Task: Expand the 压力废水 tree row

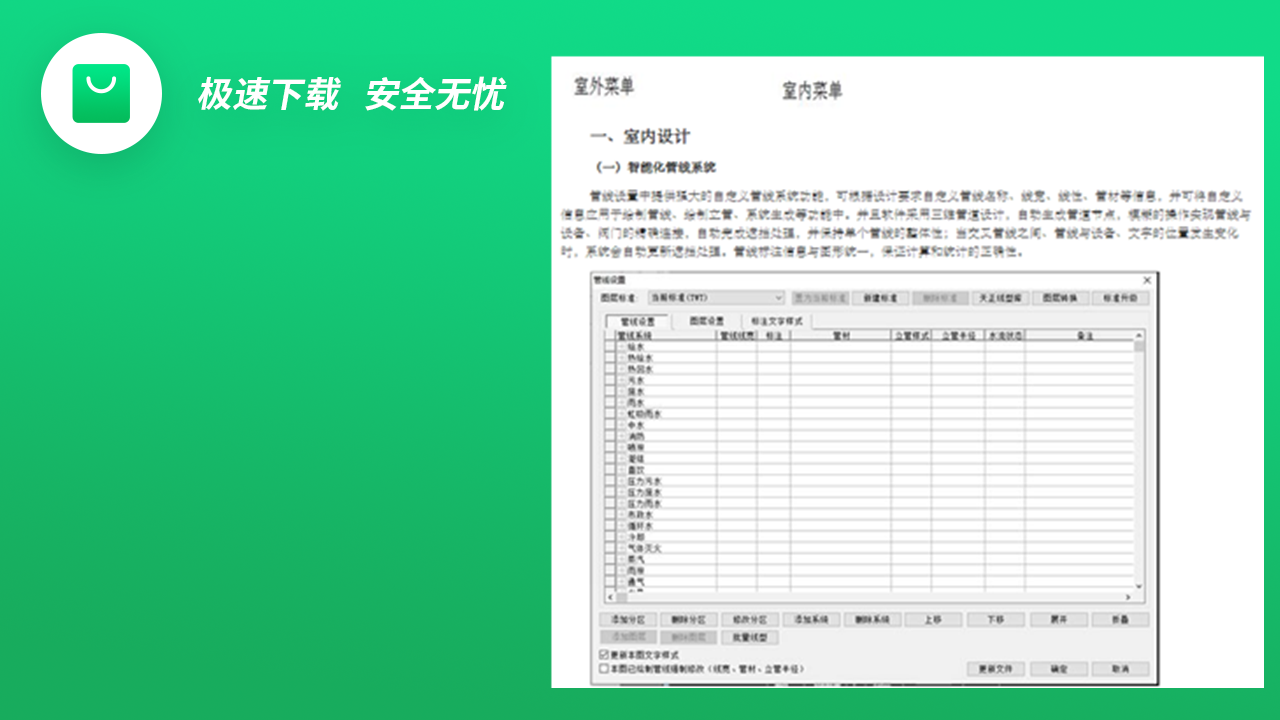Action: click(x=622, y=492)
